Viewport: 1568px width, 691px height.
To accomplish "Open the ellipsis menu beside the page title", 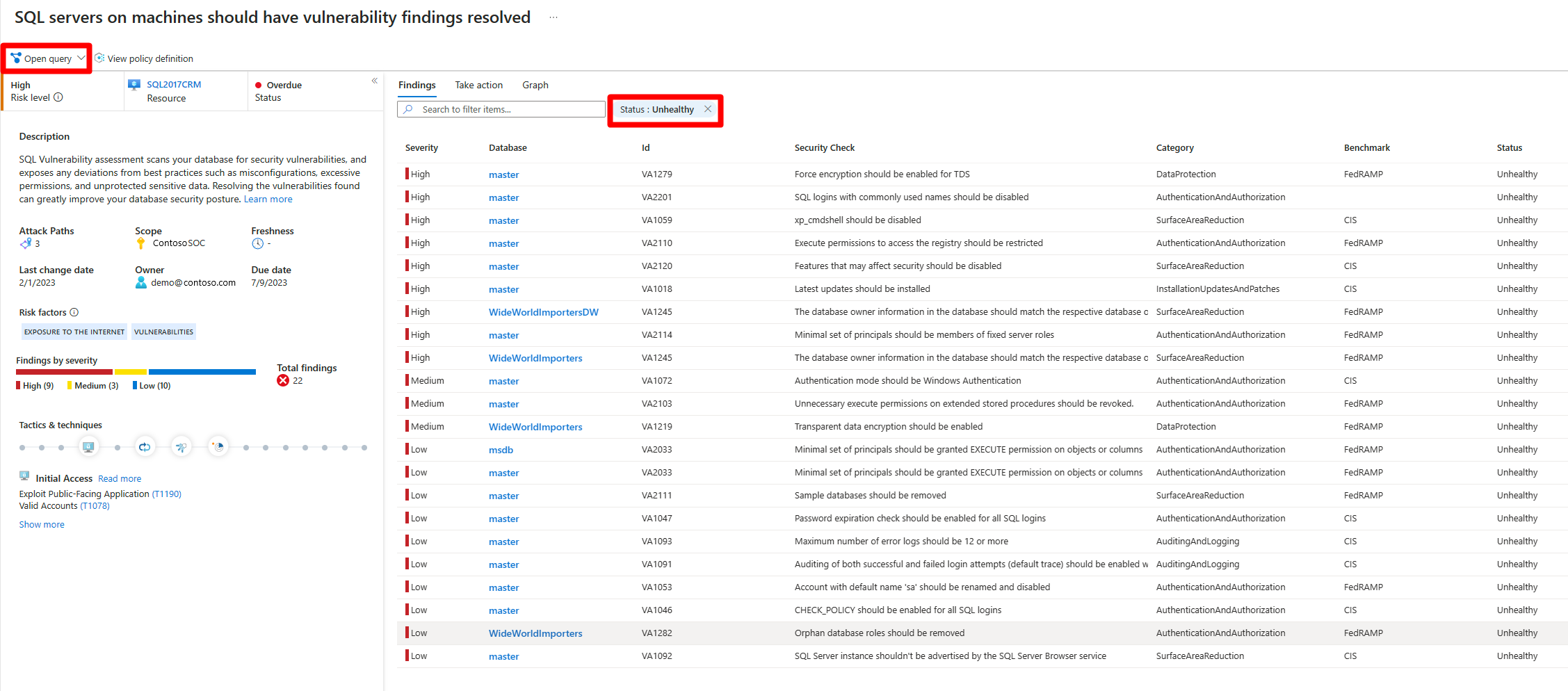I will coord(553,17).
